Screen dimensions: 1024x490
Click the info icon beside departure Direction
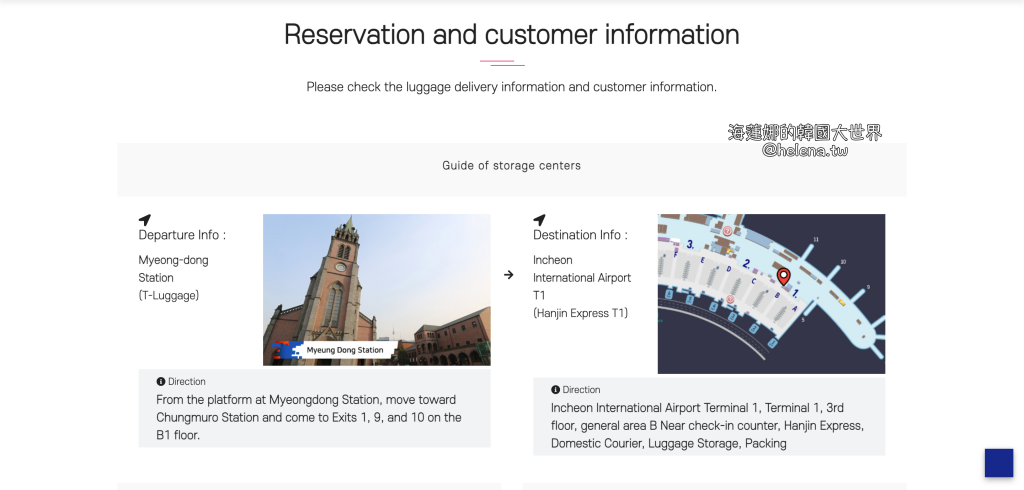(161, 382)
